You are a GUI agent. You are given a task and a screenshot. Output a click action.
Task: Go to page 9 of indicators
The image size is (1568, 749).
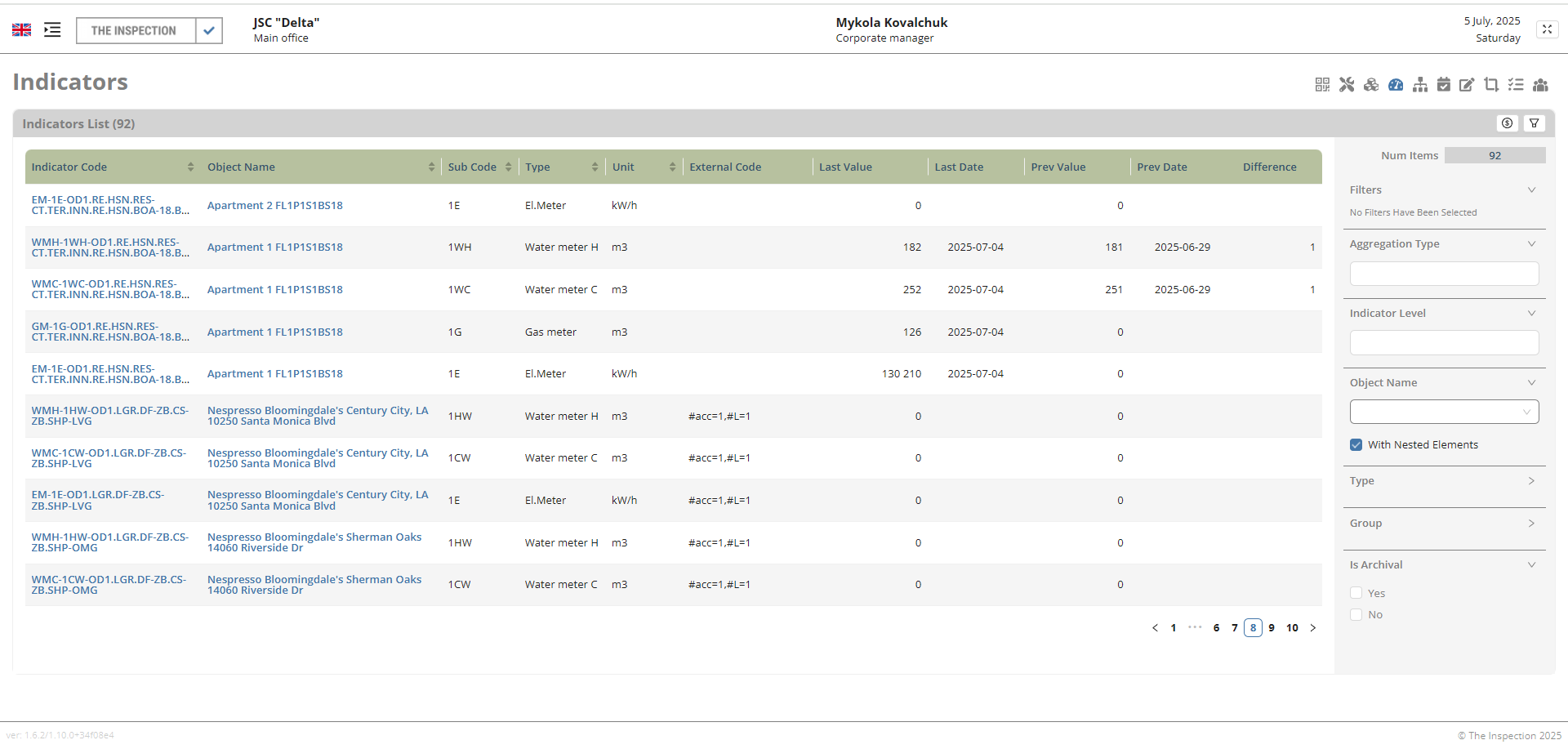point(1272,628)
